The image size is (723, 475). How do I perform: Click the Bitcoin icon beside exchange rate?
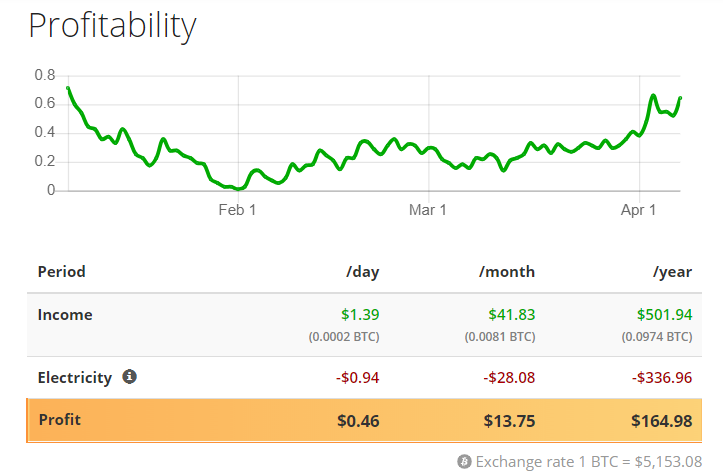[x=464, y=461]
